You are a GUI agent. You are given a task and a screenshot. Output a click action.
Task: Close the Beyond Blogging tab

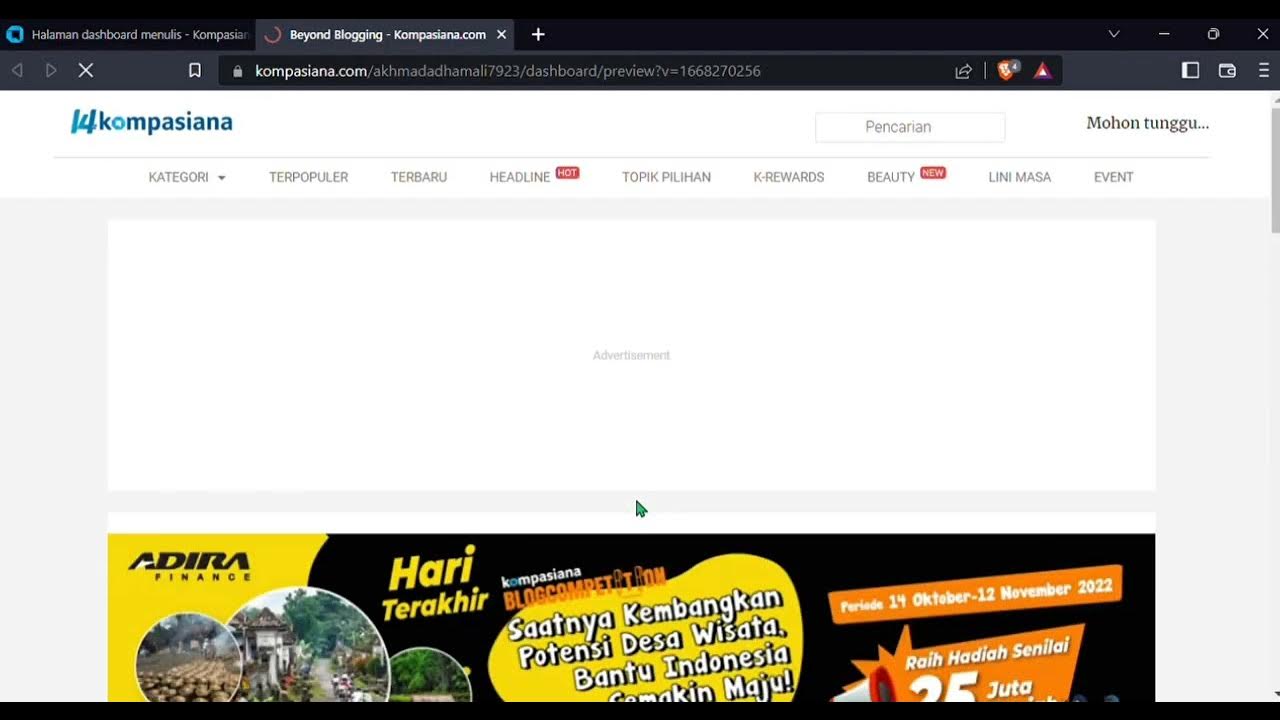click(502, 34)
